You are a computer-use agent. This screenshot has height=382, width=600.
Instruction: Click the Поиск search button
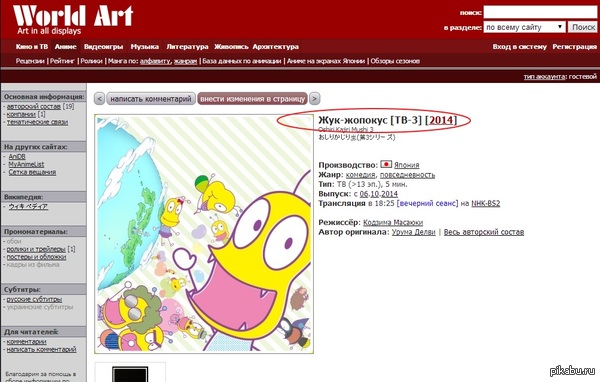point(583,27)
